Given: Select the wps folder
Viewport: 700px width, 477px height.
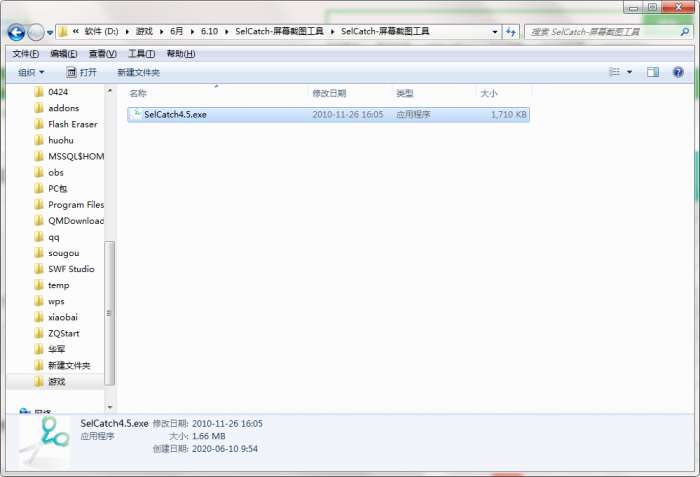Looking at the screenshot, I should click(x=56, y=301).
